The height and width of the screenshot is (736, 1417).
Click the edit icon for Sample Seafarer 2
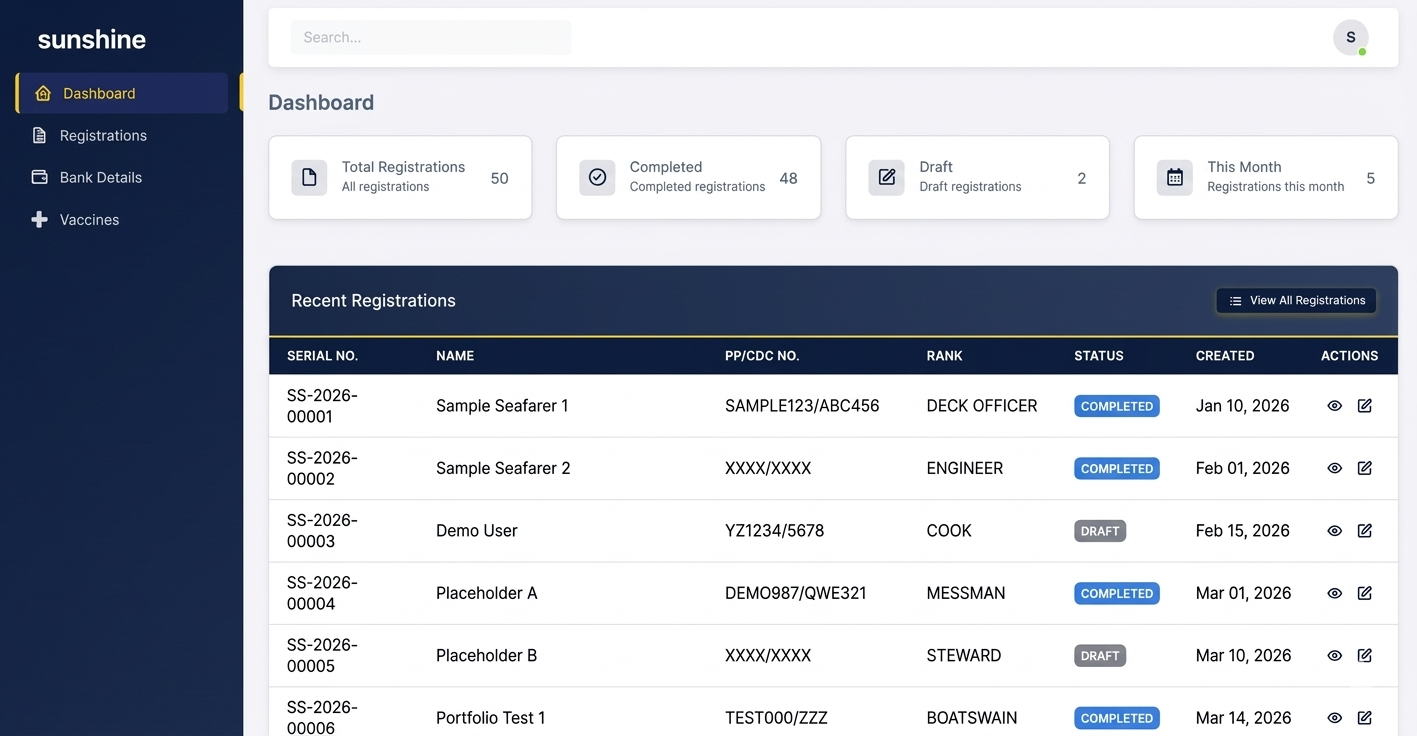click(x=1364, y=468)
